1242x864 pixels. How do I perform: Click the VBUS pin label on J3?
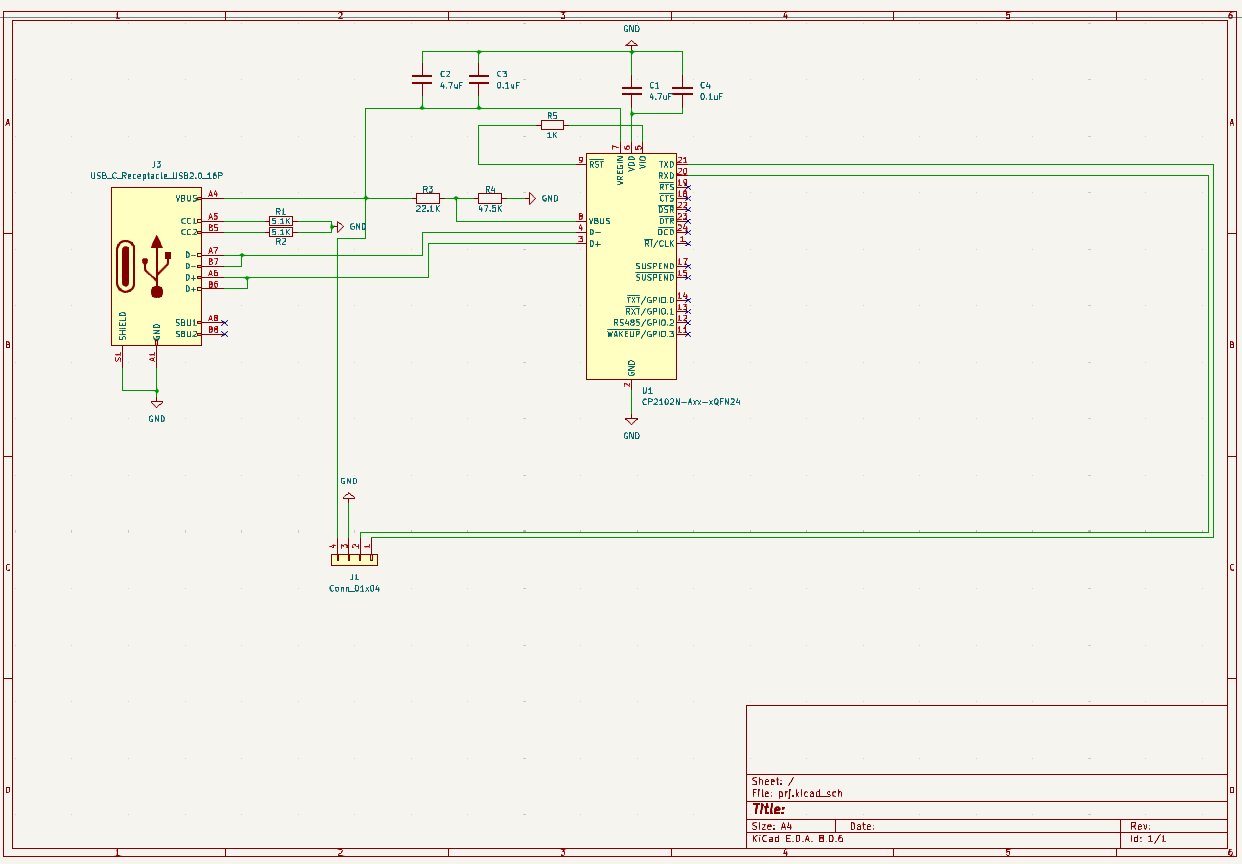pos(187,198)
